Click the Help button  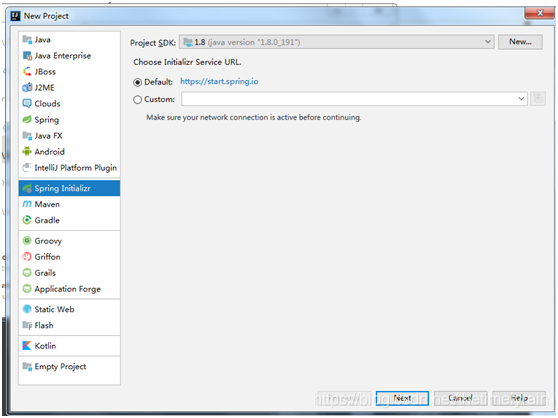pos(519,398)
